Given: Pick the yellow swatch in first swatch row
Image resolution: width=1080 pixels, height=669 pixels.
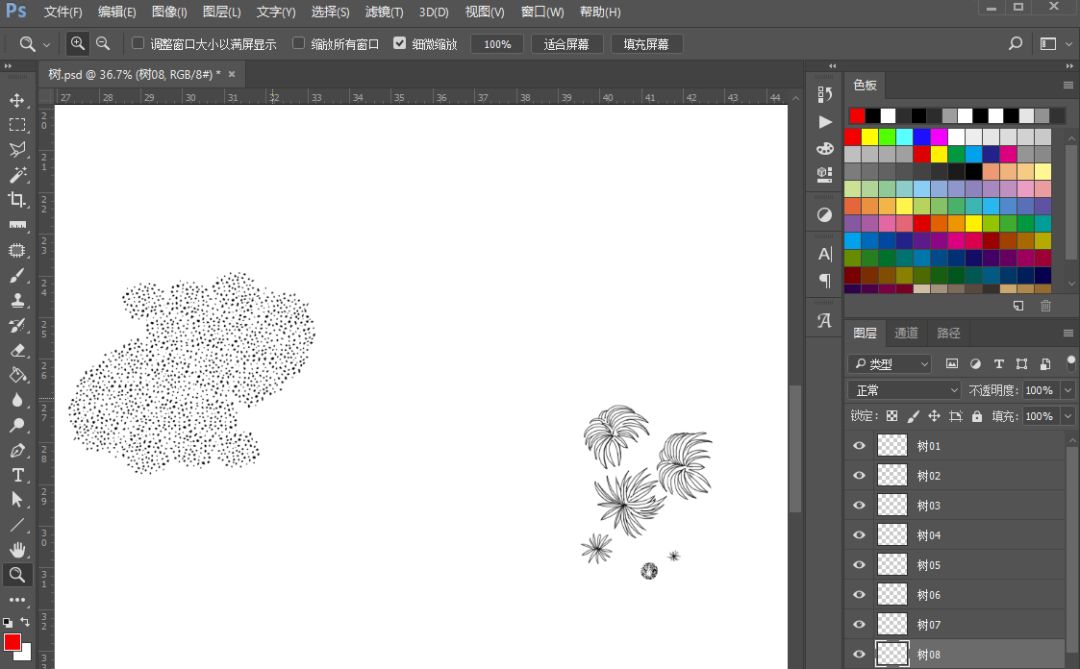Looking at the screenshot, I should click(870, 137).
